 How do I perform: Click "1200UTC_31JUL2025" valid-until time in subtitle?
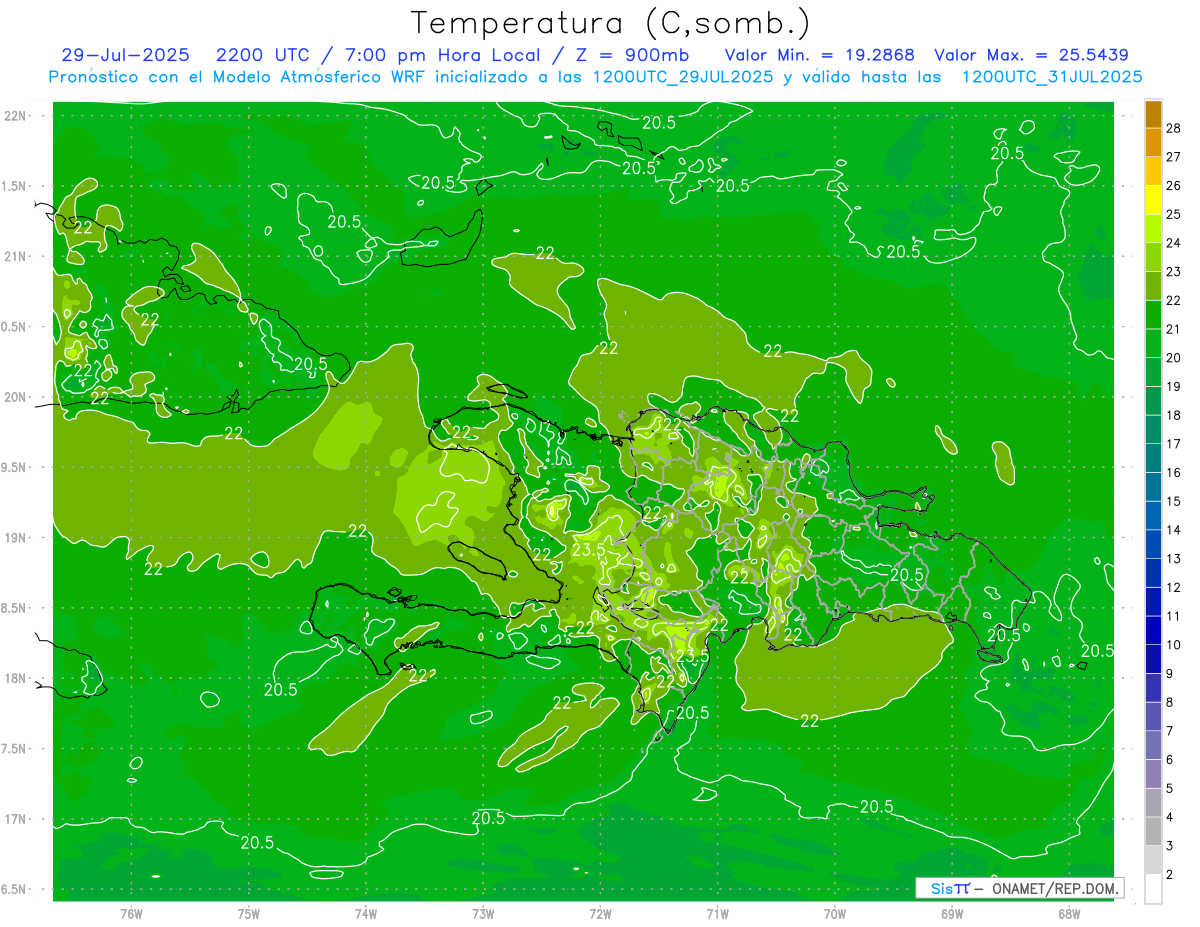(1052, 76)
